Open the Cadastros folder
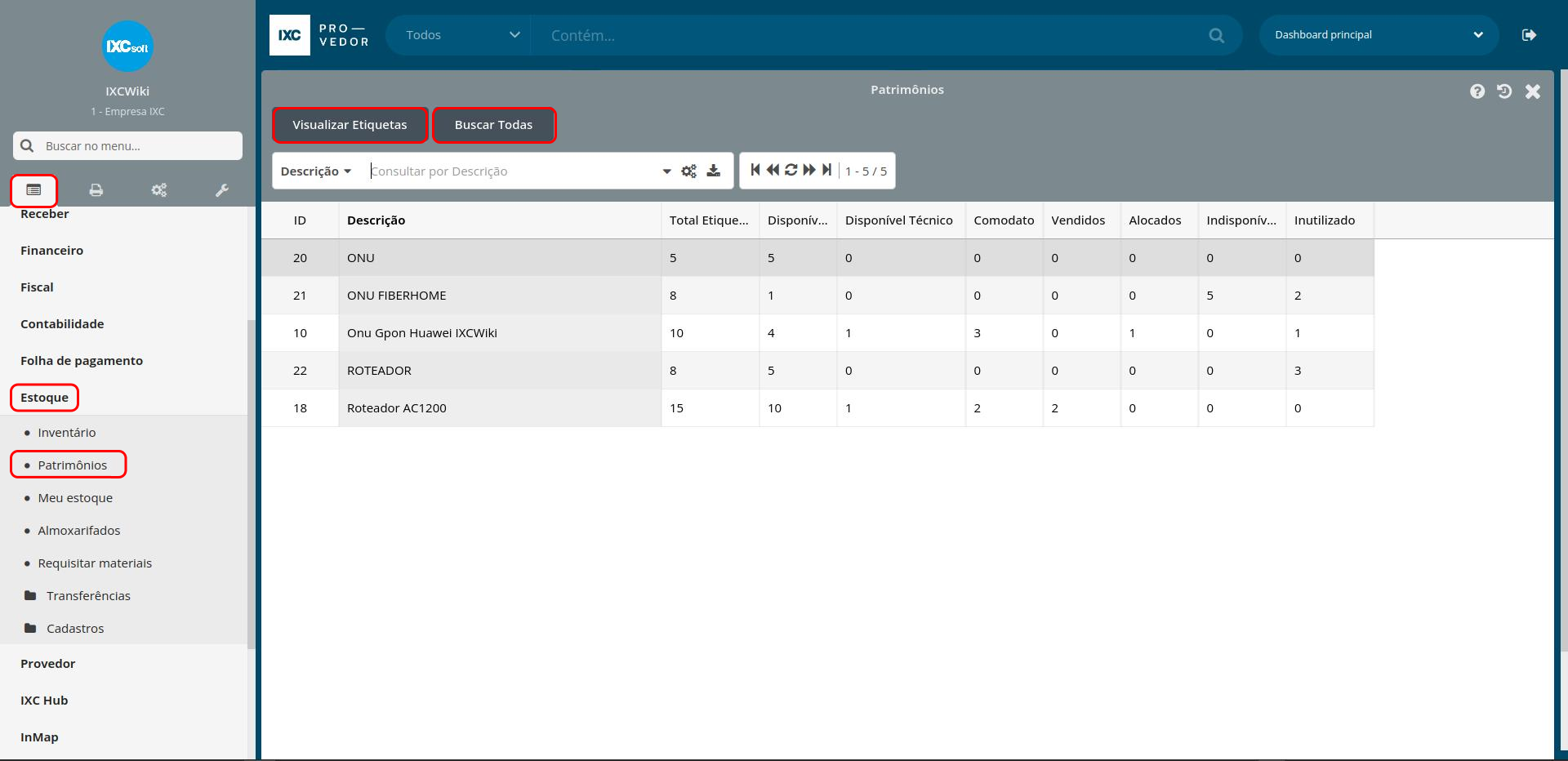1568x761 pixels. coord(65,629)
